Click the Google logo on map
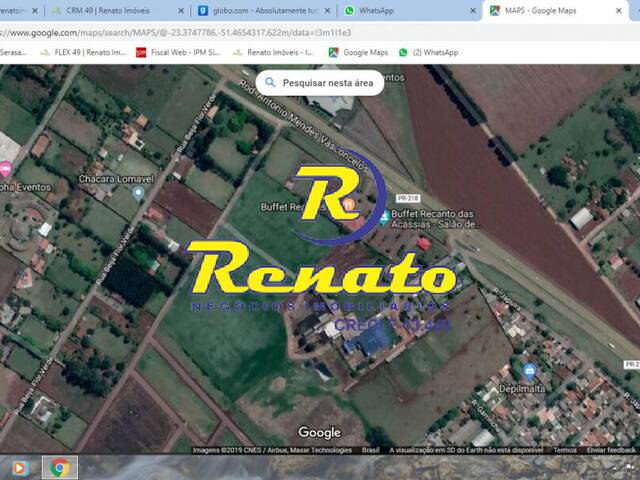The image size is (640, 480). click(319, 433)
